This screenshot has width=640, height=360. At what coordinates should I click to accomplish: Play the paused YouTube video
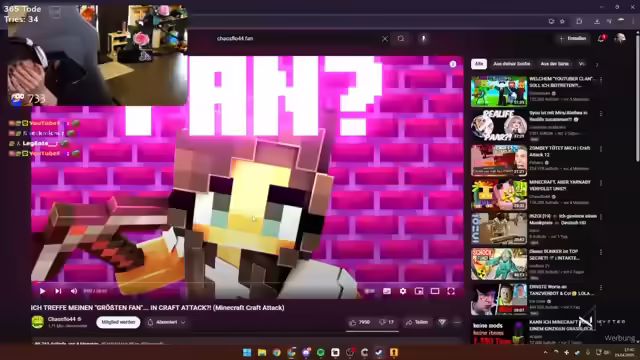(42, 291)
